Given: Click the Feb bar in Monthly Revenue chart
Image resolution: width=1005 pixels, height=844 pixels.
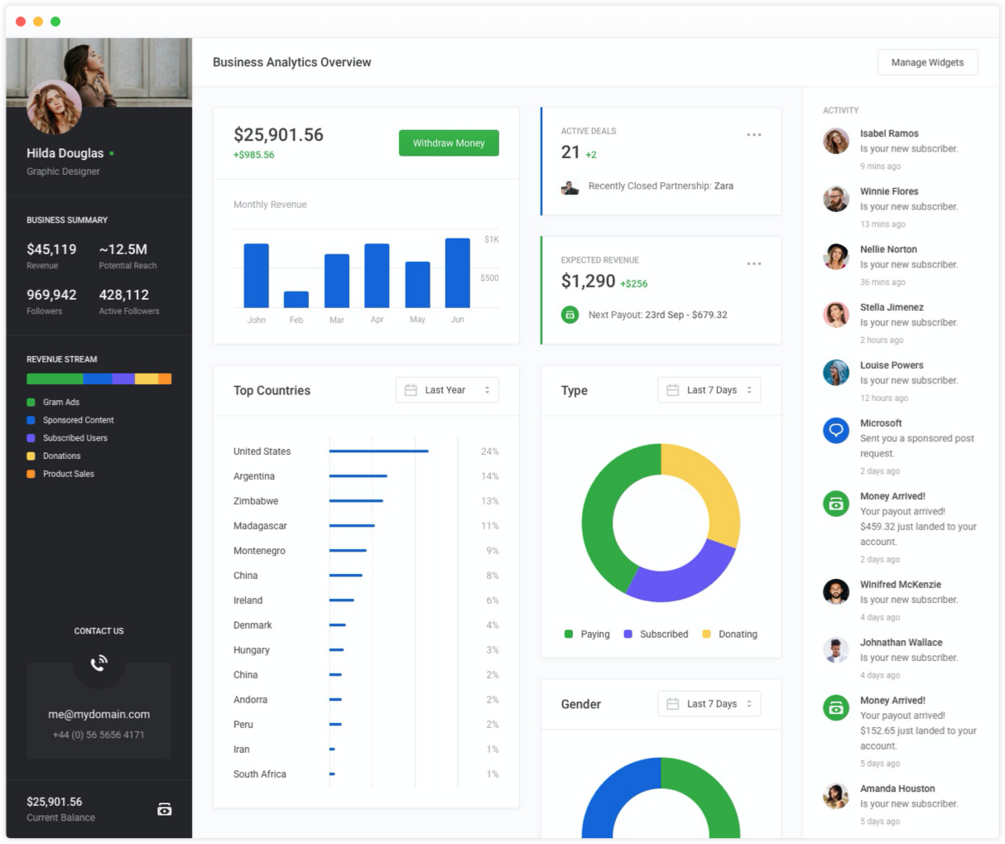Looking at the screenshot, I should click(296, 299).
